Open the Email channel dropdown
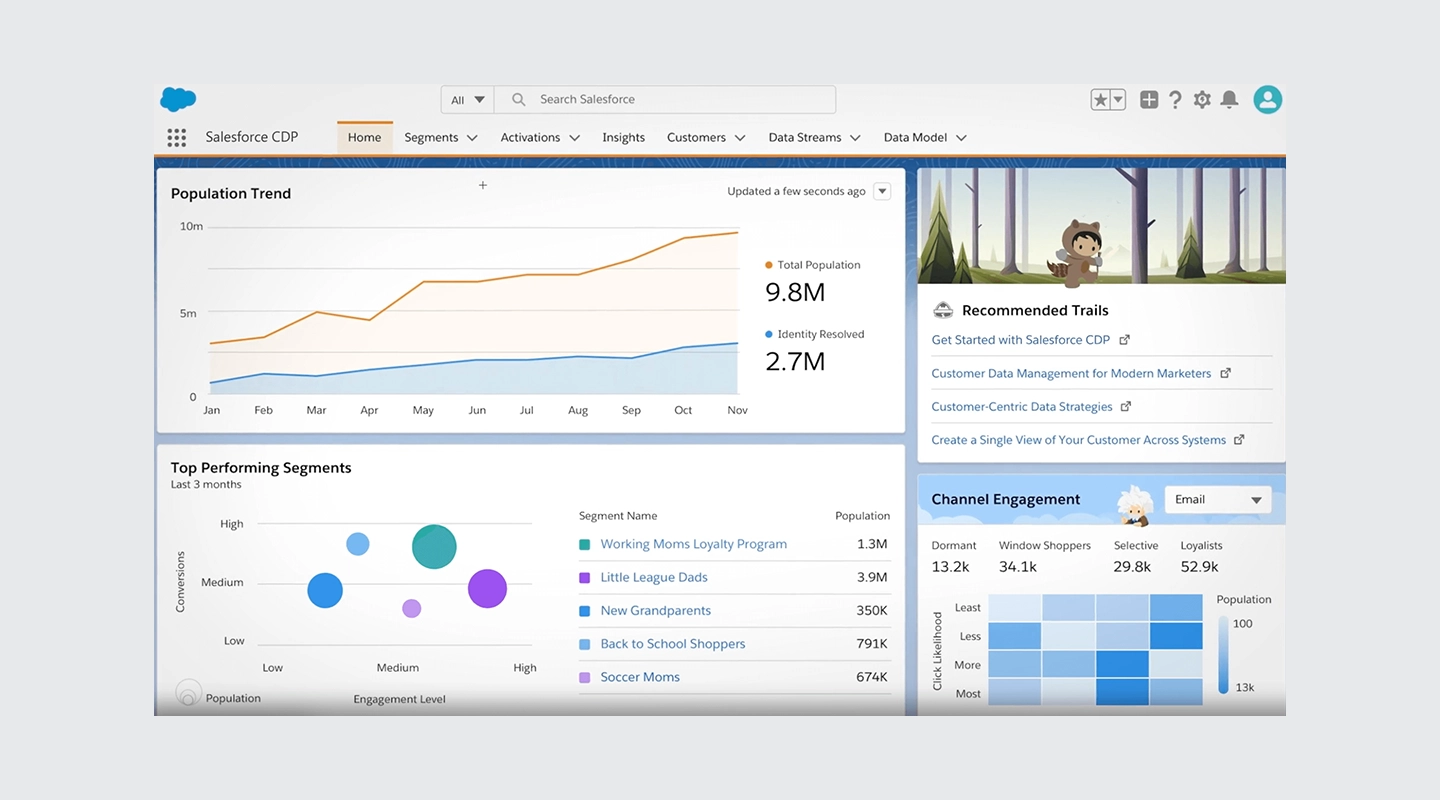Viewport: 1440px width, 800px height. coord(1217,500)
